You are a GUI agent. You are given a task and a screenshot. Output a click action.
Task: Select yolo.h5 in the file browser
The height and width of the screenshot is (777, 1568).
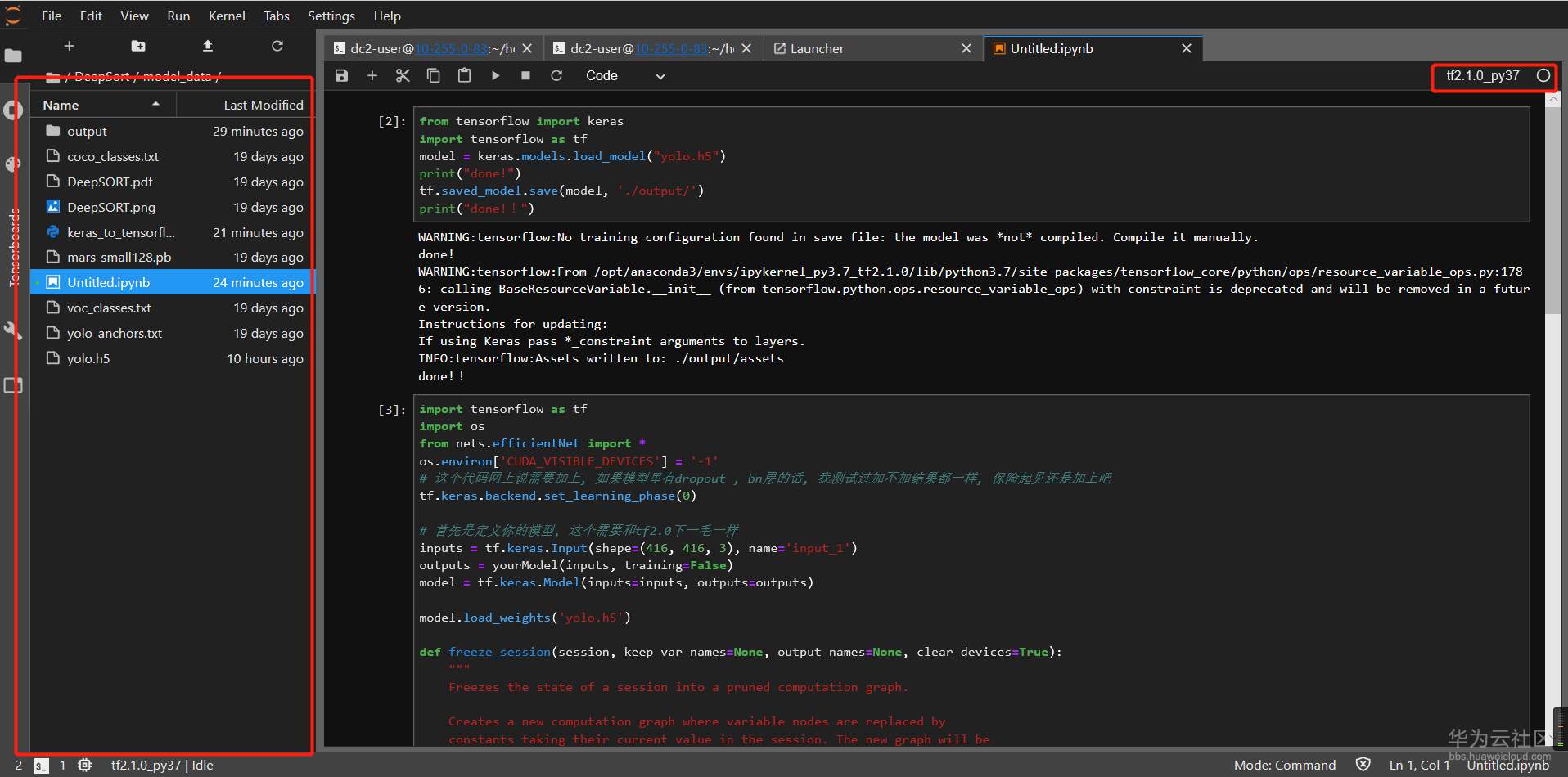(88, 358)
